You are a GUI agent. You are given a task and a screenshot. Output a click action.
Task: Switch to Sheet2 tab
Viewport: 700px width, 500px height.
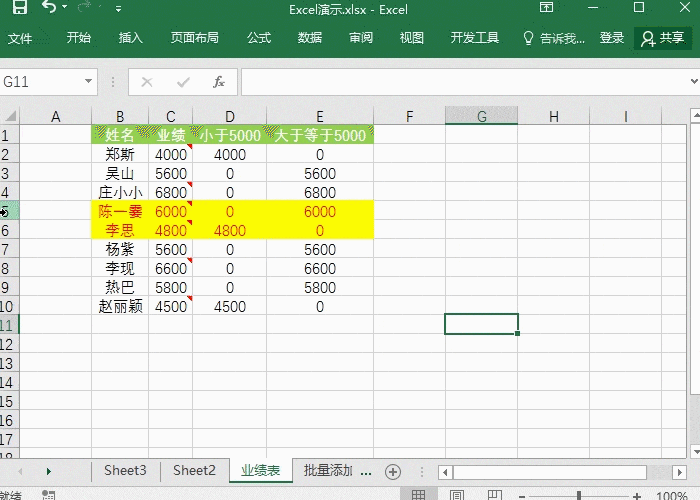194,471
